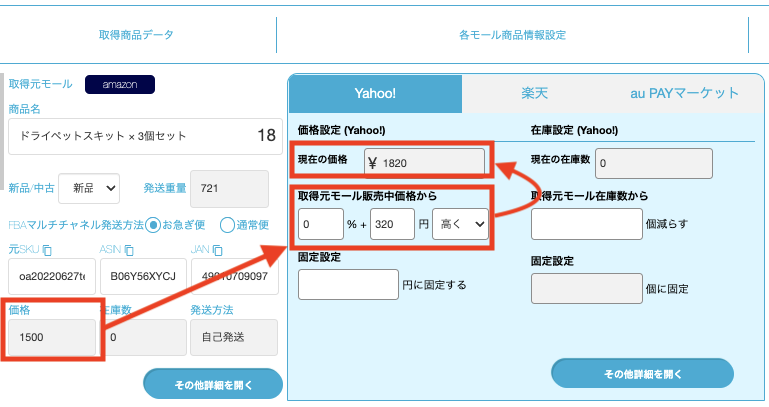Click the copy icon next to 元SKU
This screenshot has height=407, width=769.
point(46,248)
